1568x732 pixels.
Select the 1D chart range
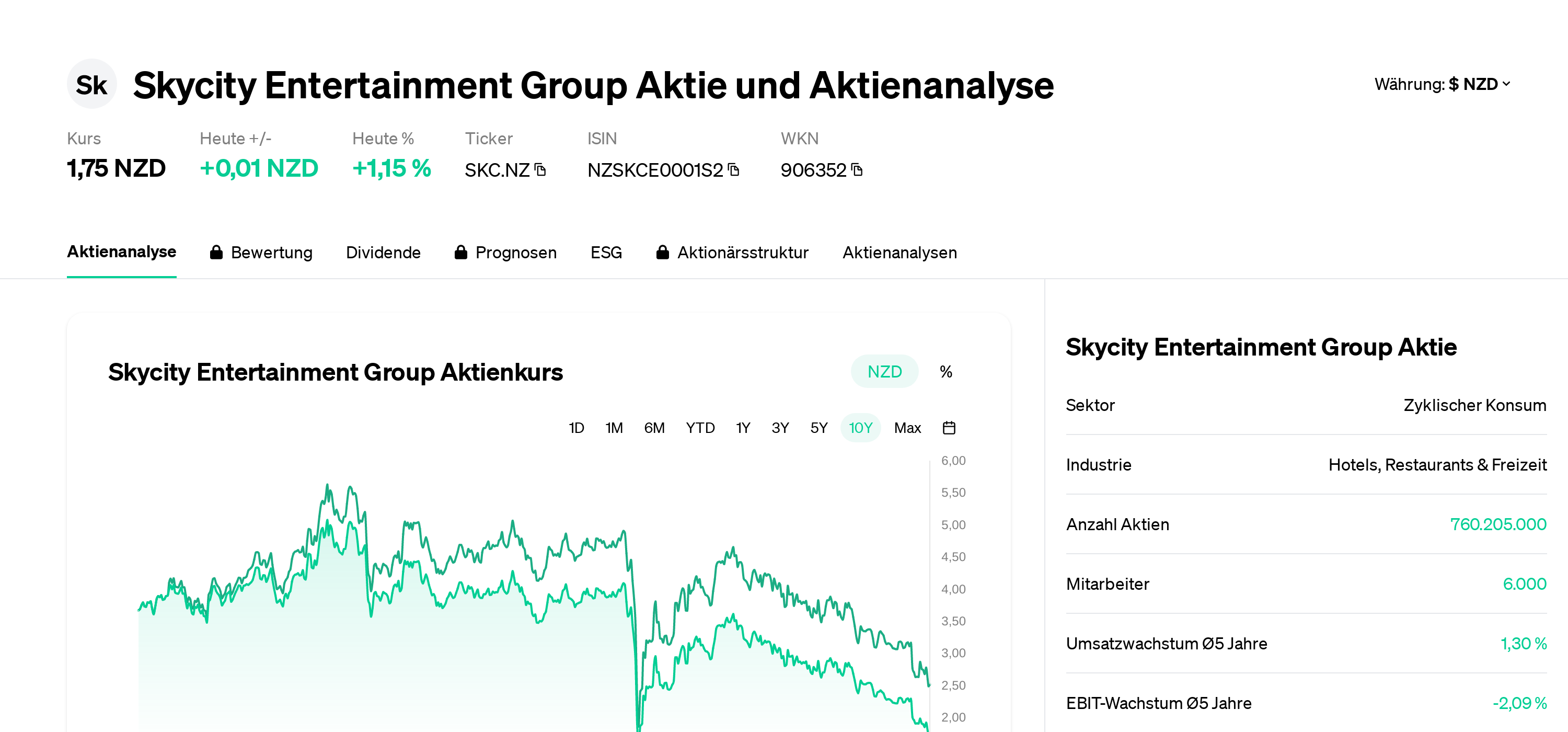point(576,428)
